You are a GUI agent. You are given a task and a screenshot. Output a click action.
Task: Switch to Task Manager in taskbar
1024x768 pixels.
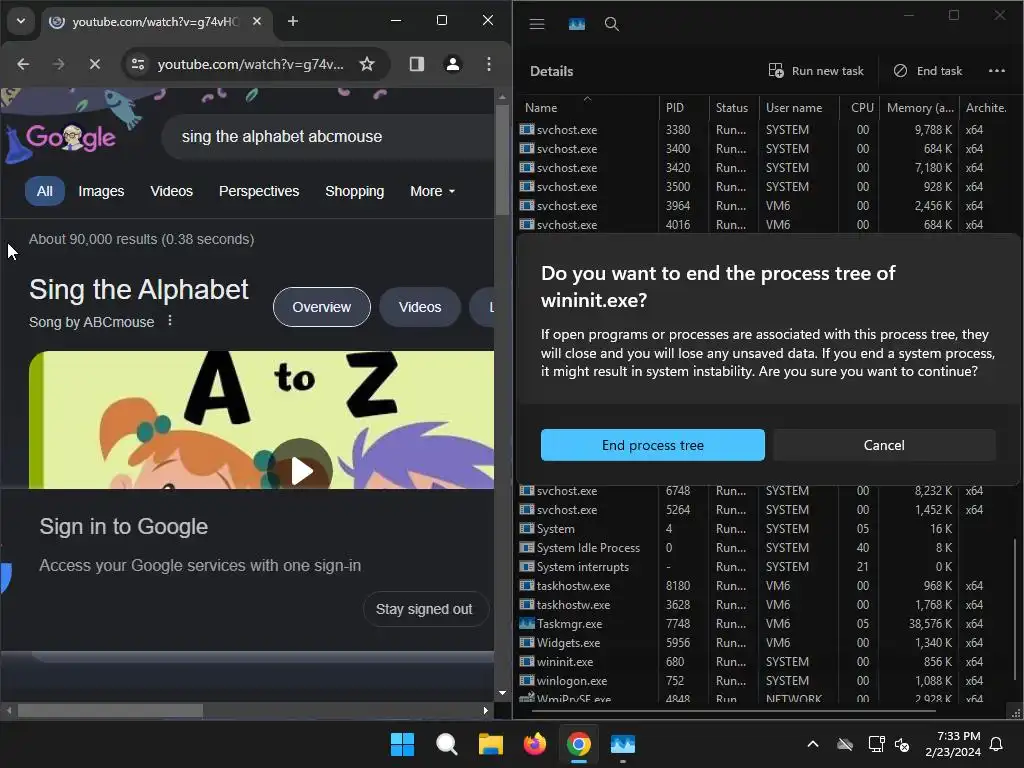coord(623,744)
